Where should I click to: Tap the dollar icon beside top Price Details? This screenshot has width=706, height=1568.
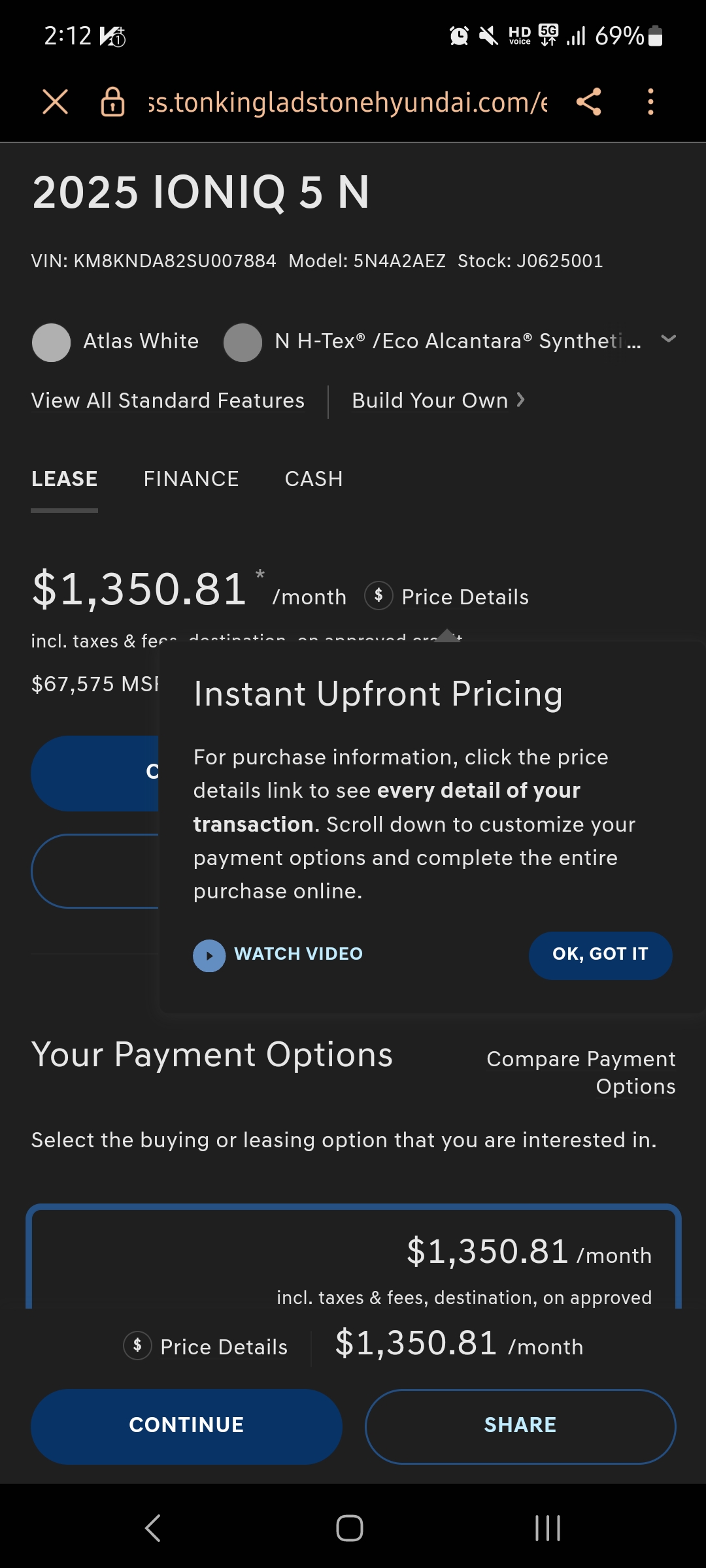pos(378,595)
